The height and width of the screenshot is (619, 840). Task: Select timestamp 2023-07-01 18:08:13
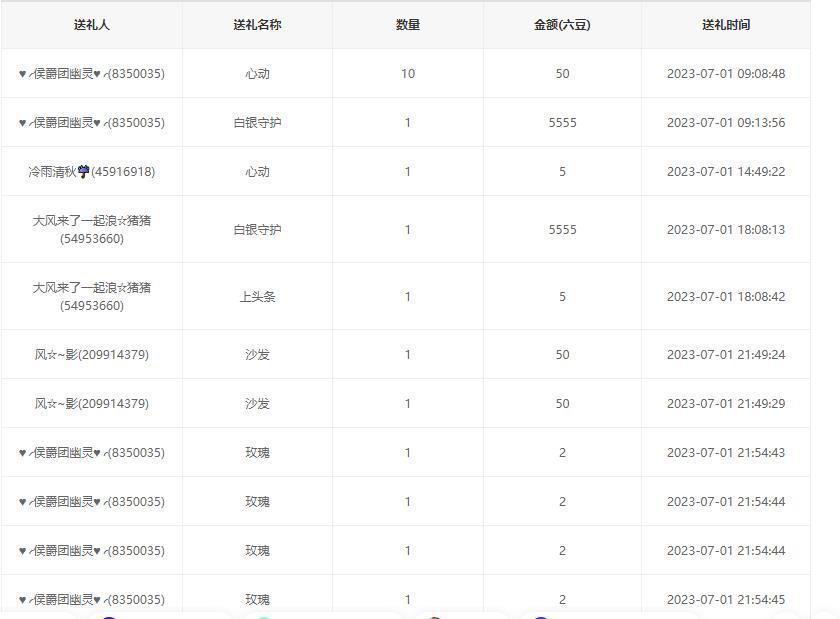coord(726,229)
